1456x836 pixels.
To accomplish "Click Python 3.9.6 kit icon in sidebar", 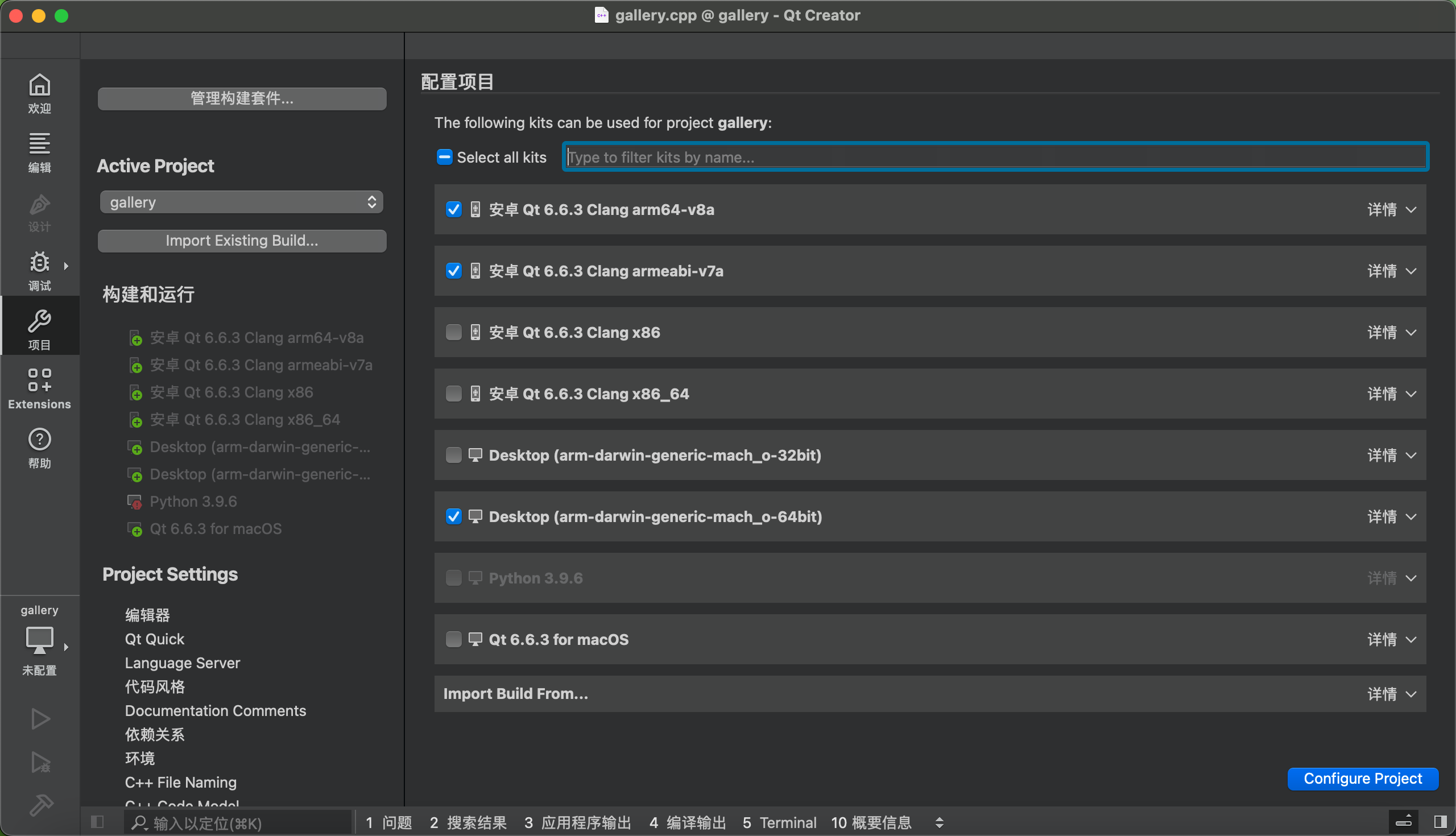I will pos(134,502).
